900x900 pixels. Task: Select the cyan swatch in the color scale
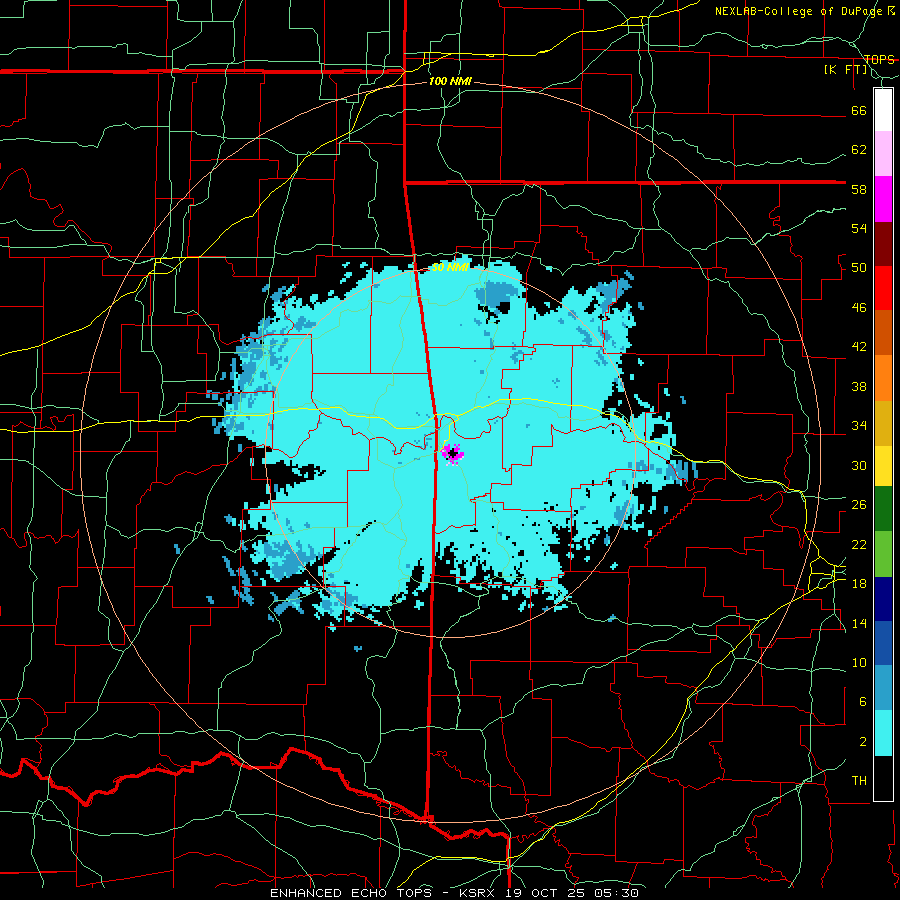tap(883, 733)
